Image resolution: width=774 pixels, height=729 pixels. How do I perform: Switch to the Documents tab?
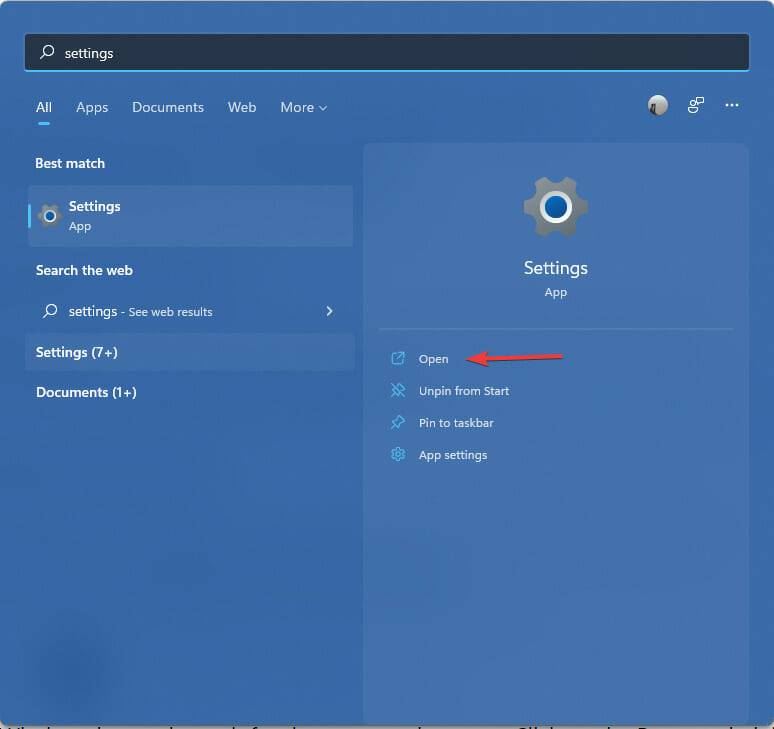coord(168,107)
